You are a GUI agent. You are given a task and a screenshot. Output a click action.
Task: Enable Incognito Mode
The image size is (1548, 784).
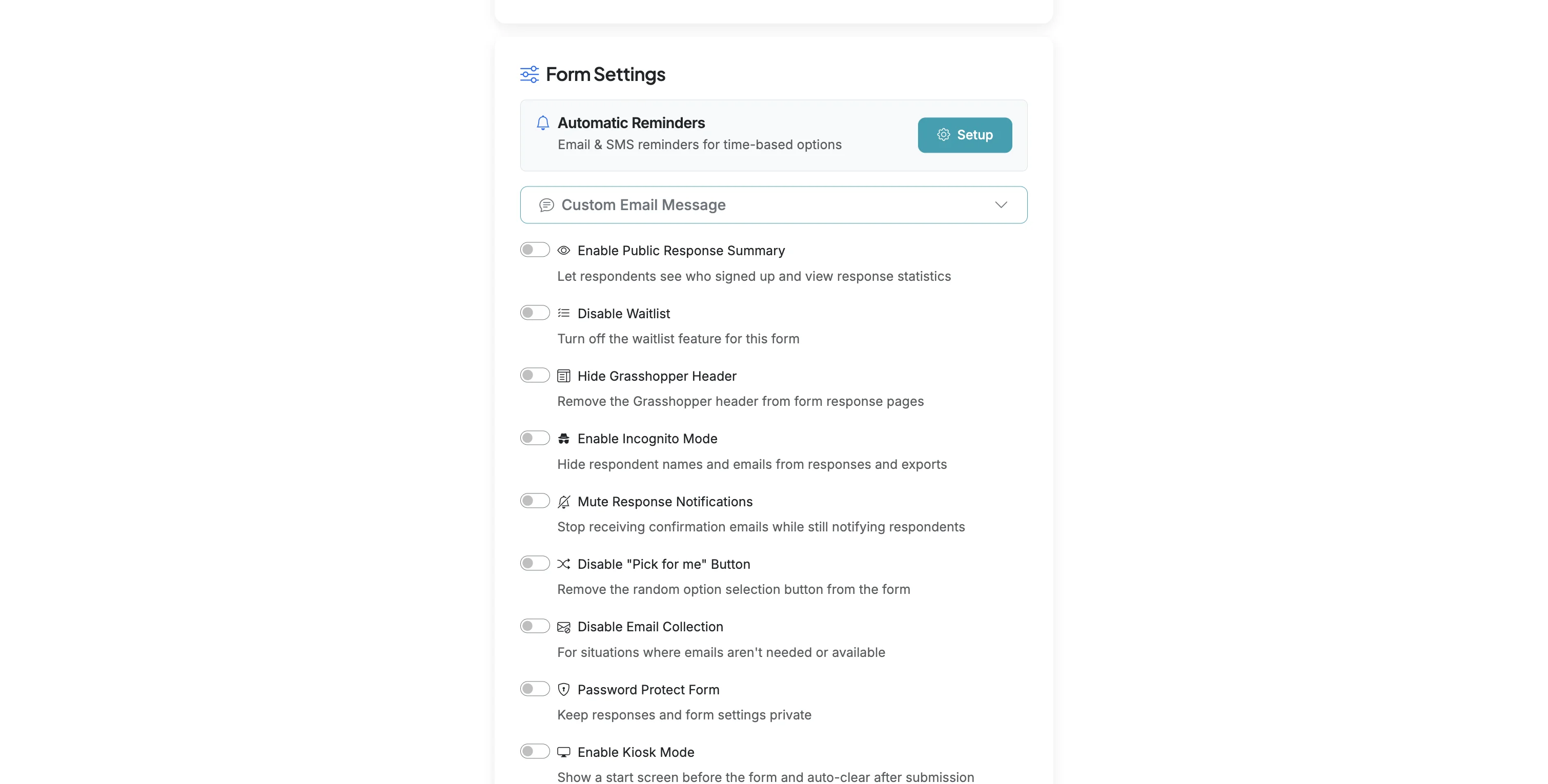point(534,438)
